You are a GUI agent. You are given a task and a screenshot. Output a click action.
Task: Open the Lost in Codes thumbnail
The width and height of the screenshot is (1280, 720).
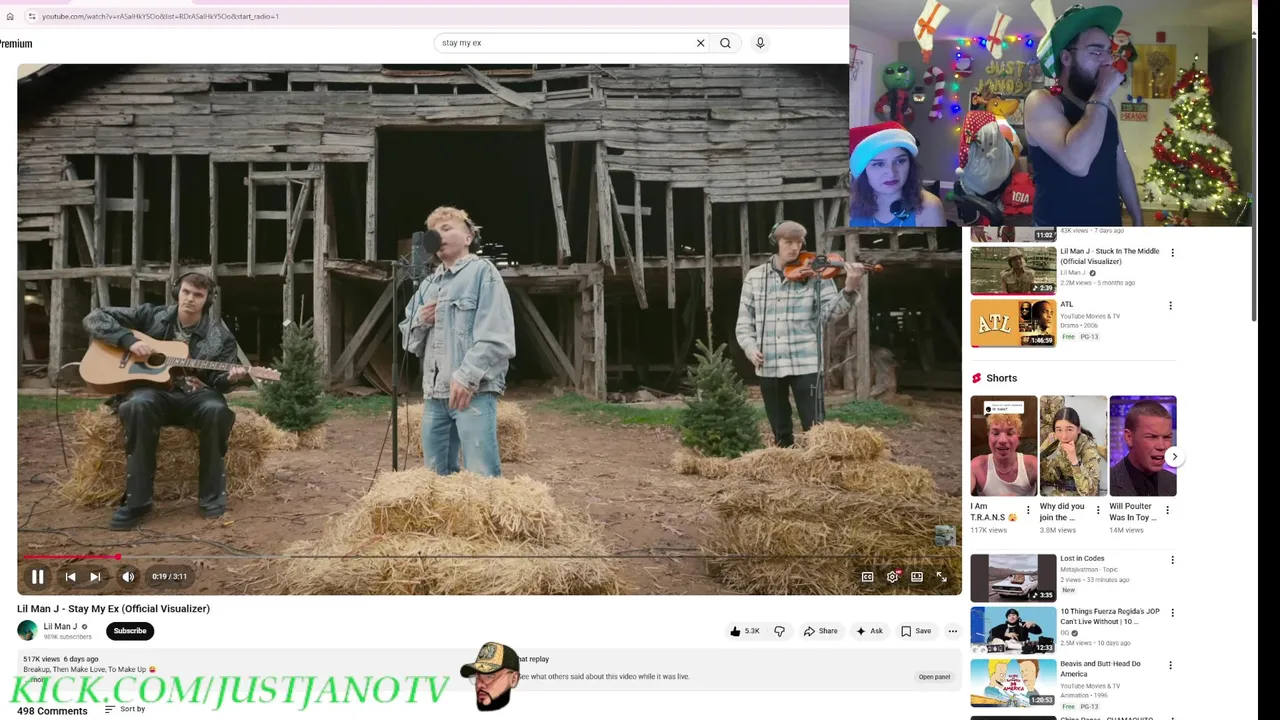click(1013, 577)
